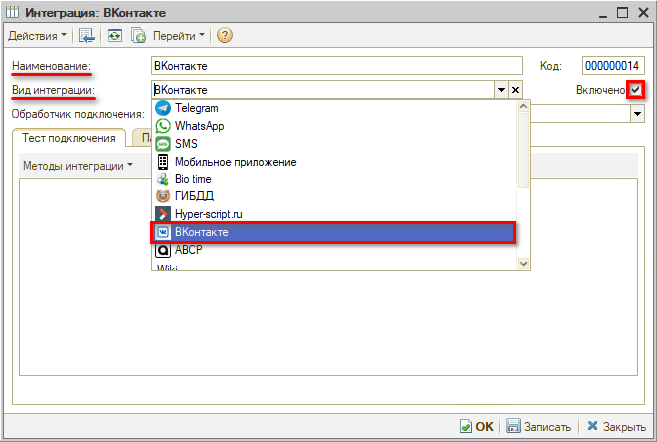This screenshot has height=442, width=657.
Task: Click the WhatsApp phone icon
Action: tap(163, 126)
